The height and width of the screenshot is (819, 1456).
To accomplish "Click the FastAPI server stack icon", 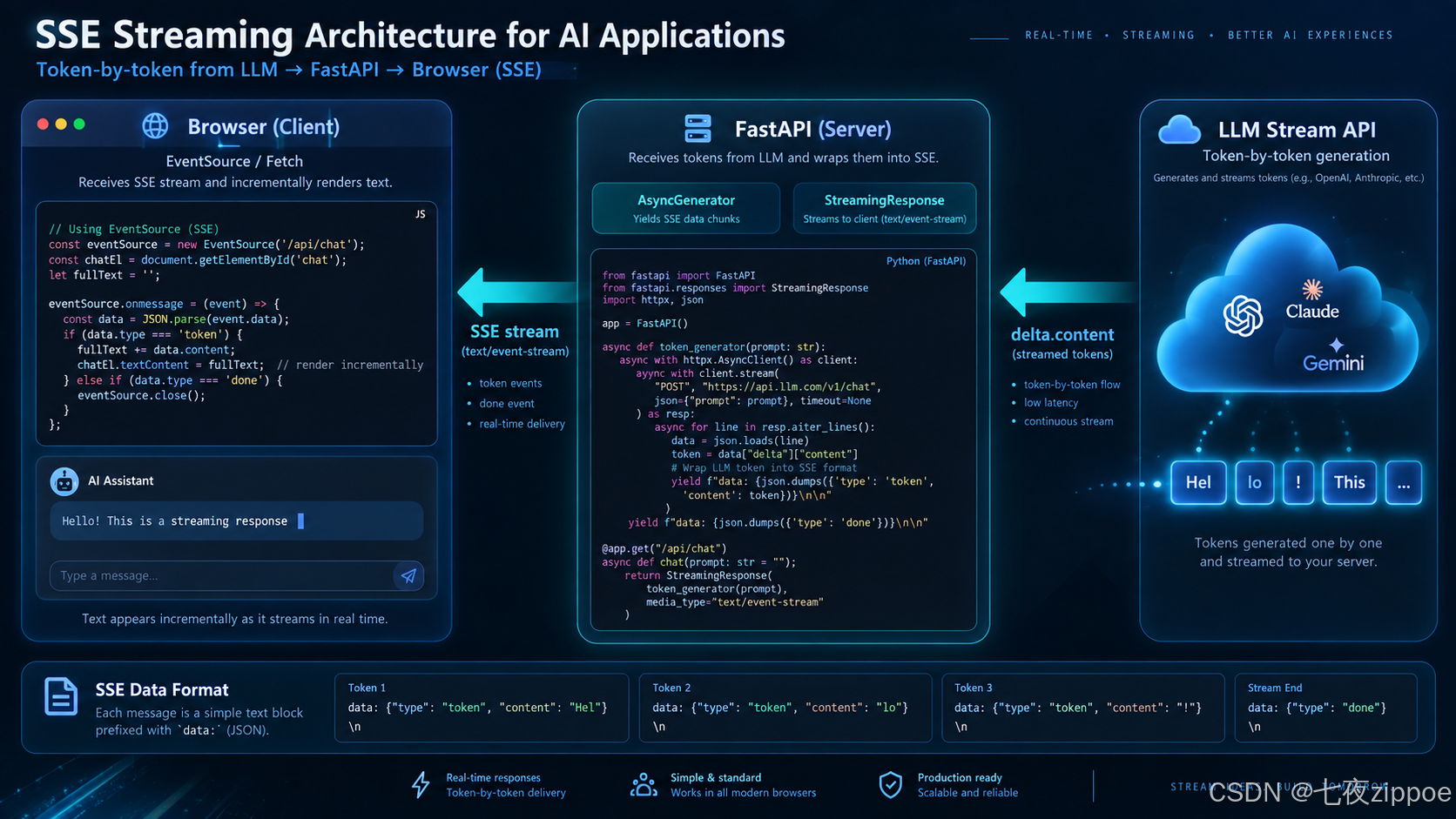I will (x=698, y=129).
